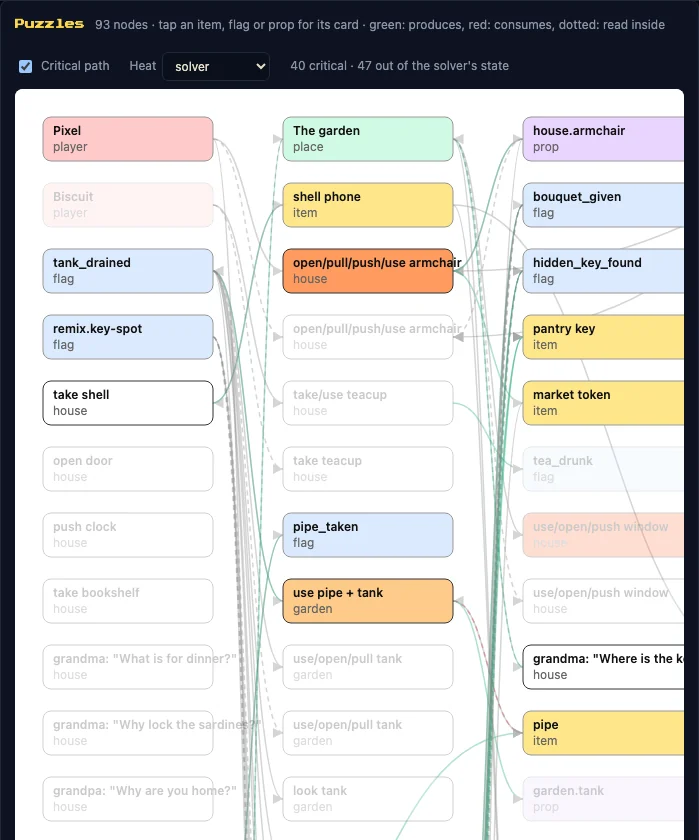
Task: Select the white use/open/push window node
Action: click(603, 601)
